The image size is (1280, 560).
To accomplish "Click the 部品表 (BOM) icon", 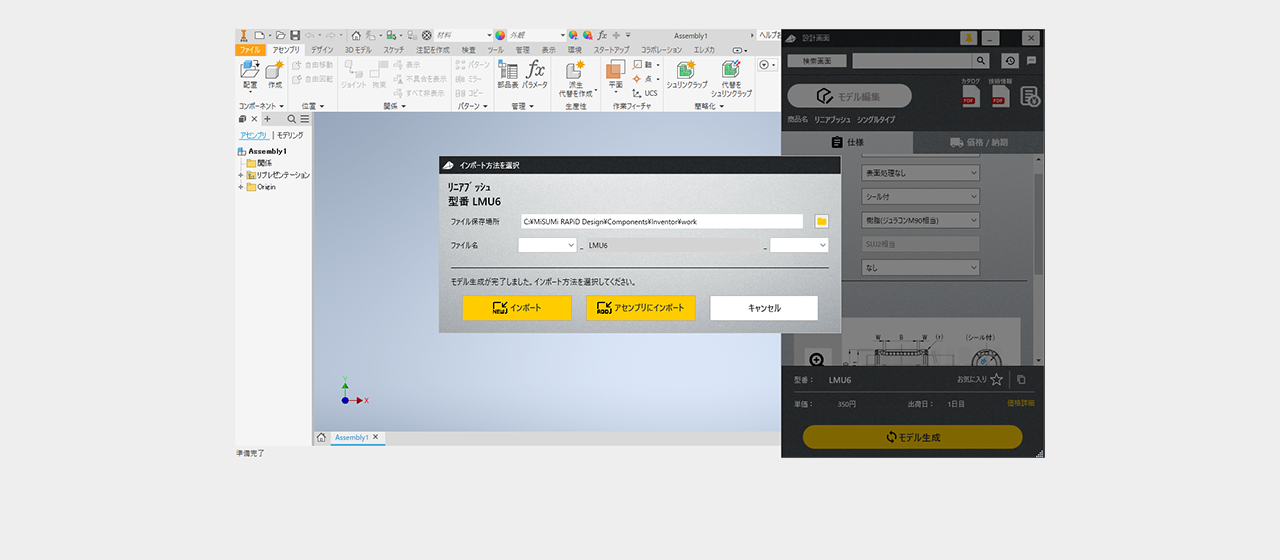I will [508, 73].
